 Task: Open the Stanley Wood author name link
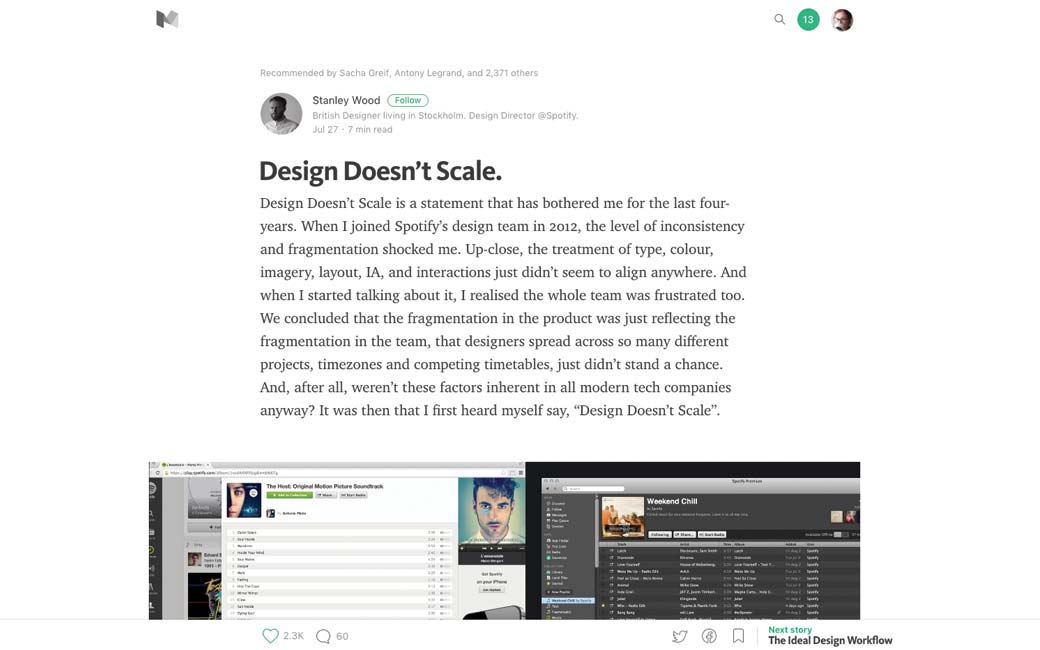346,100
